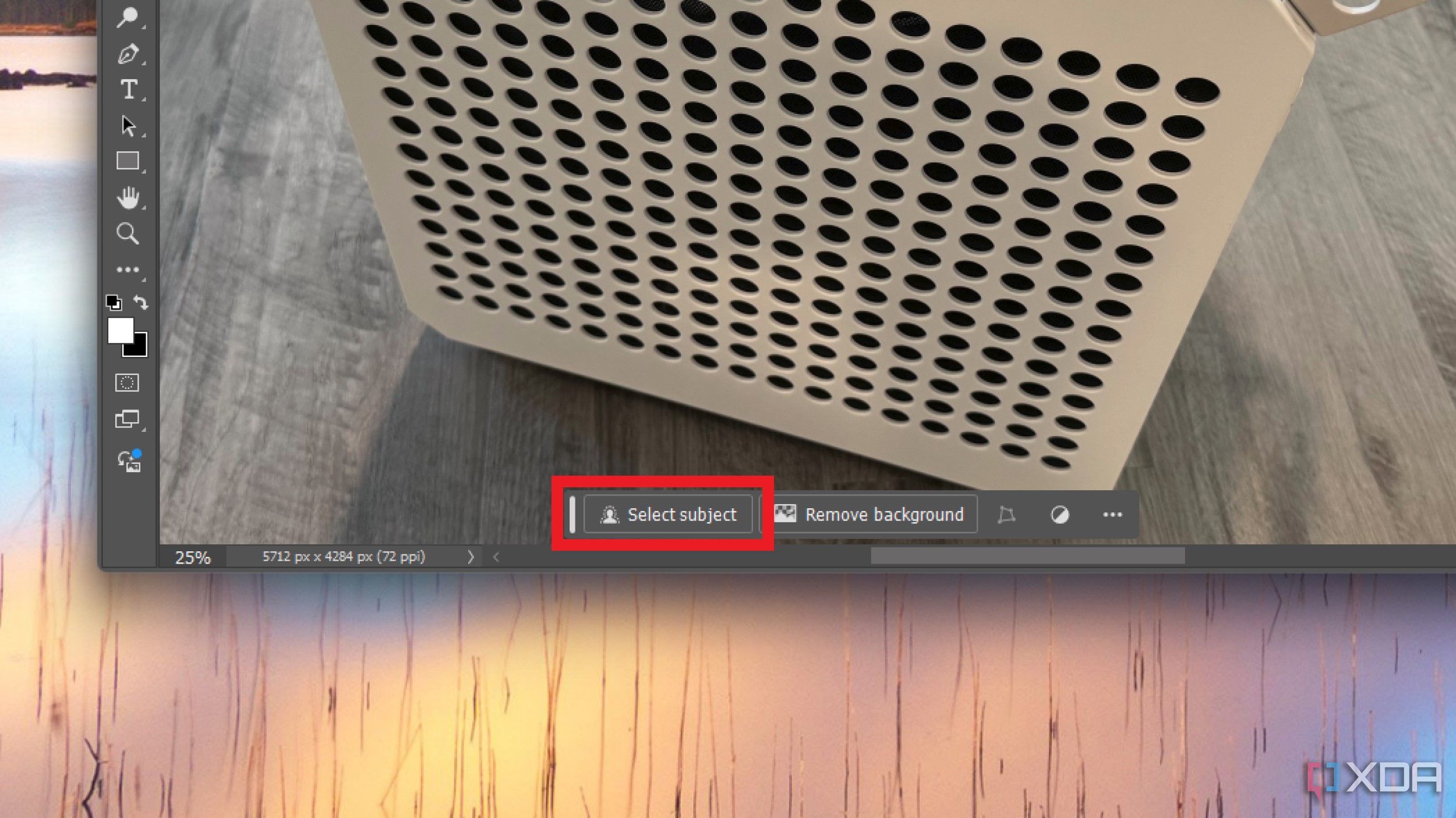Expand the canvas navigation arrows
The image size is (1456, 818).
coord(470,557)
